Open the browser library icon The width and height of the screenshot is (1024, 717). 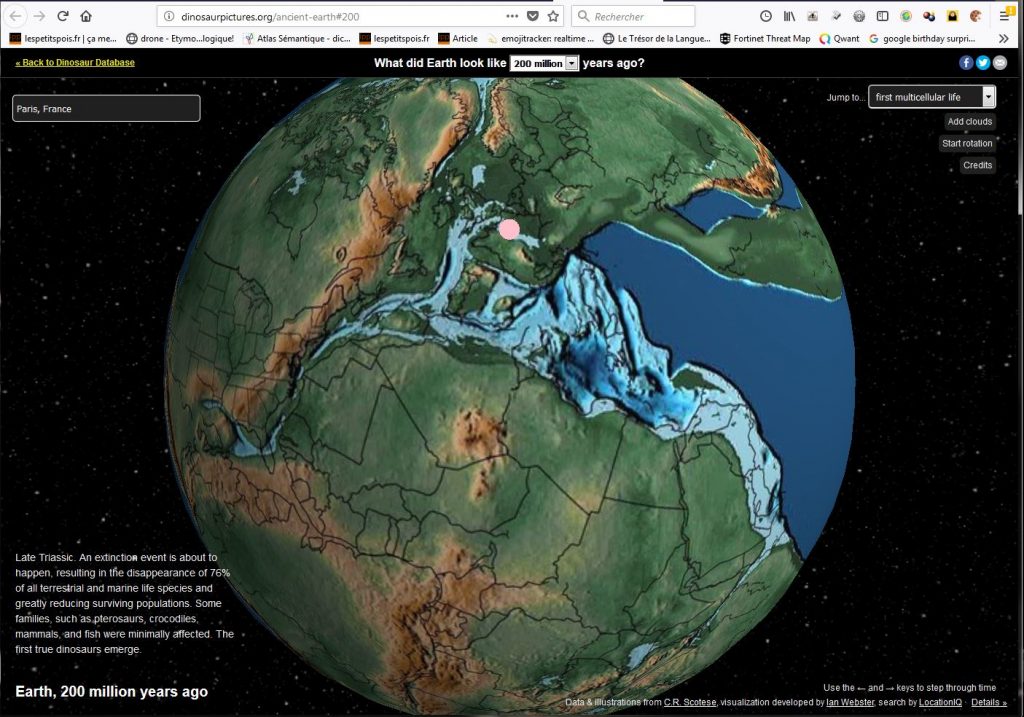click(x=789, y=16)
